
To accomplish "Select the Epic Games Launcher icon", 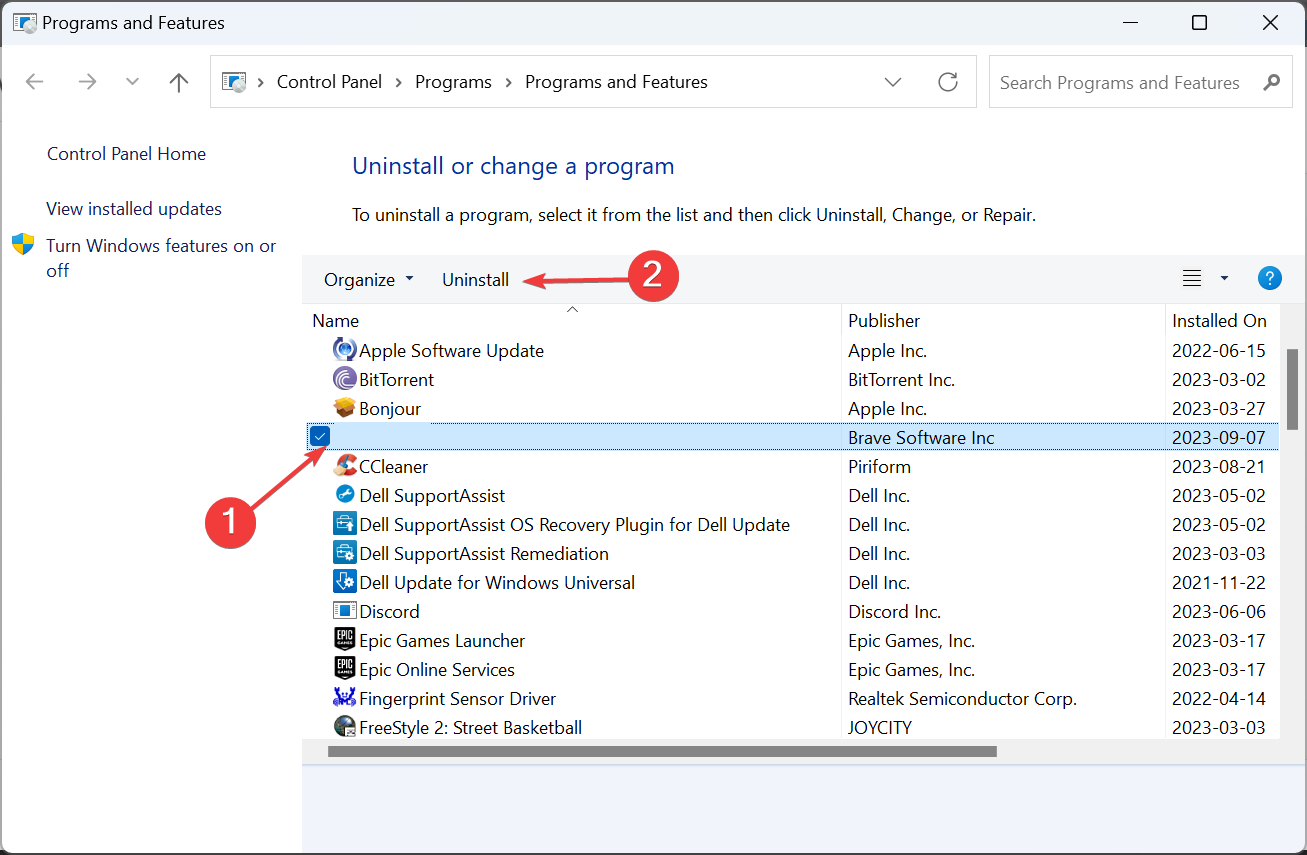I will pos(344,639).
